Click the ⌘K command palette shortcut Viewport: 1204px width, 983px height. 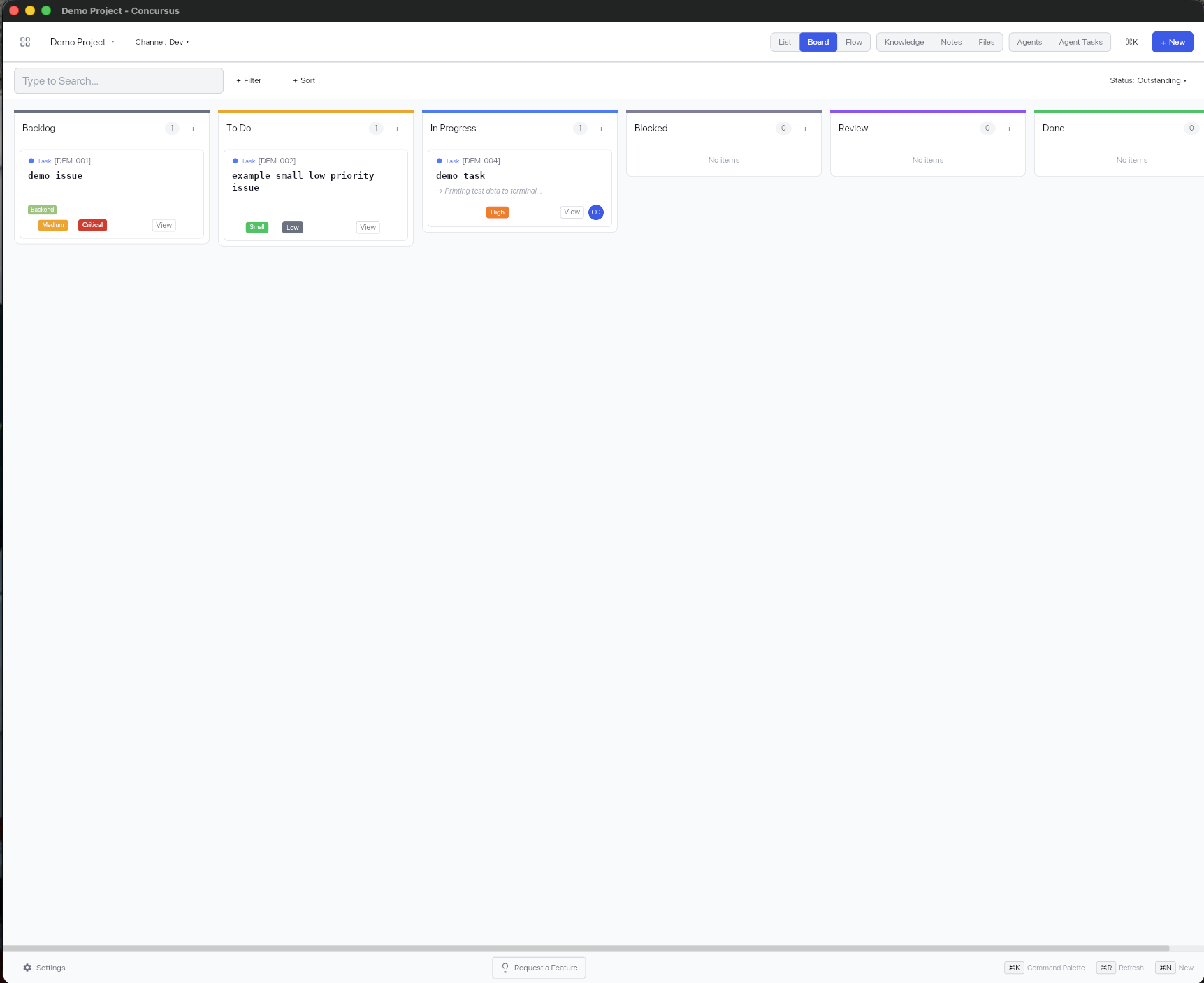tap(1131, 42)
